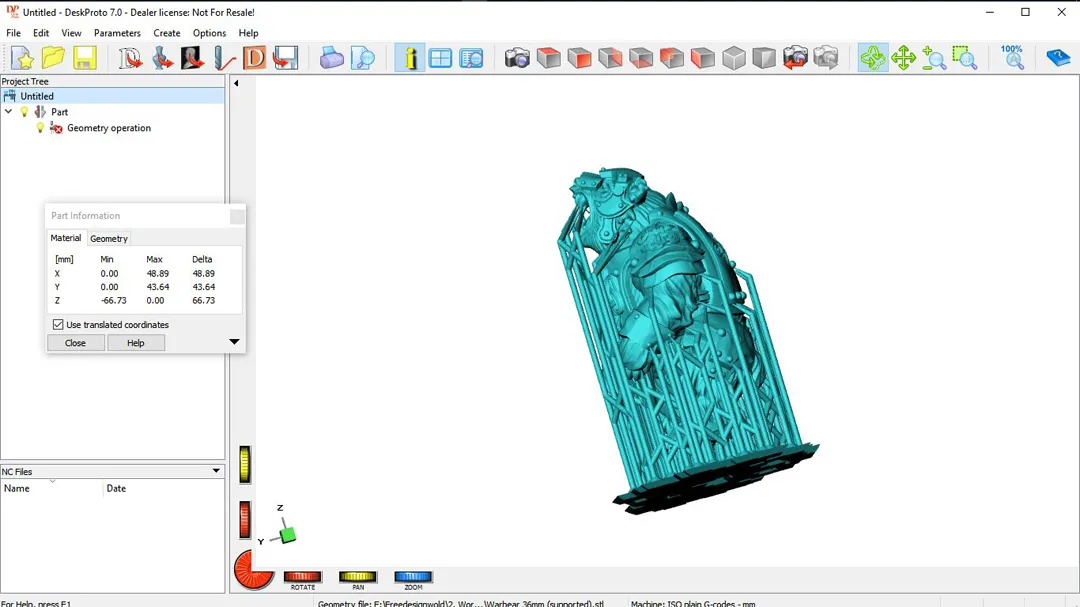
Task: Click the red ROTATE thumbwheel
Action: (x=303, y=577)
